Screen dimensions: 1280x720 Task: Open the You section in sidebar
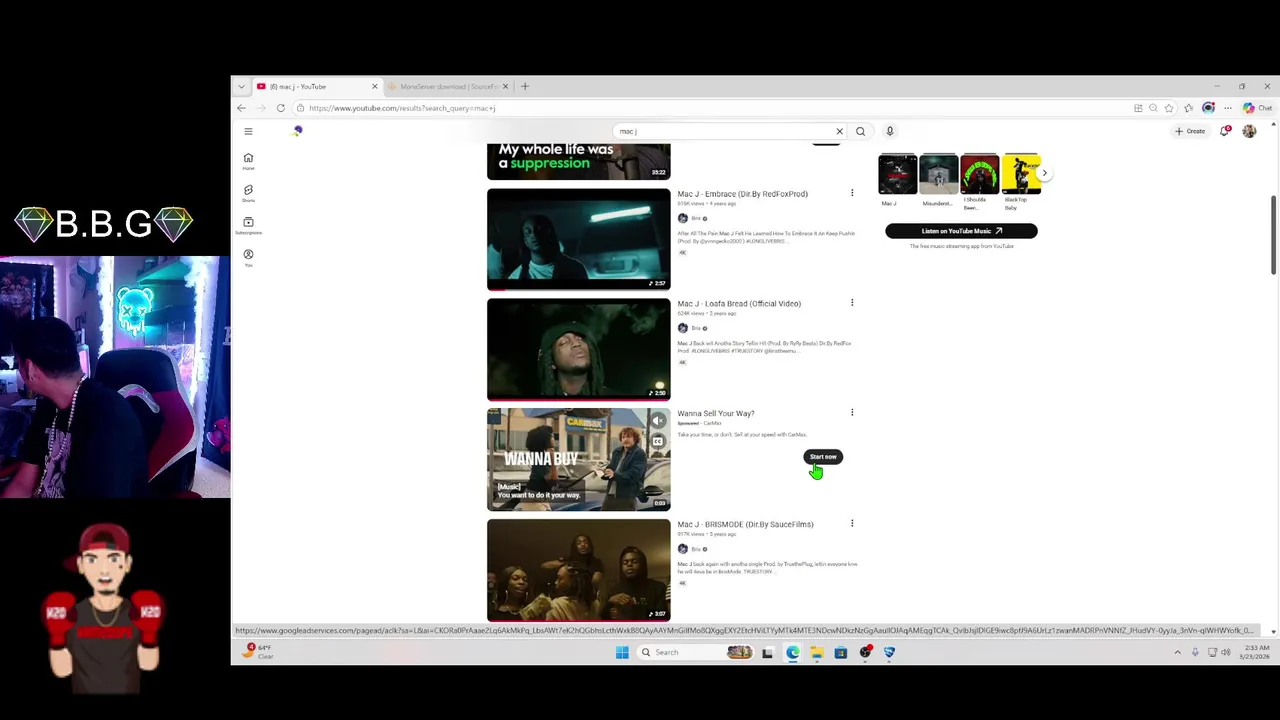pos(248,258)
